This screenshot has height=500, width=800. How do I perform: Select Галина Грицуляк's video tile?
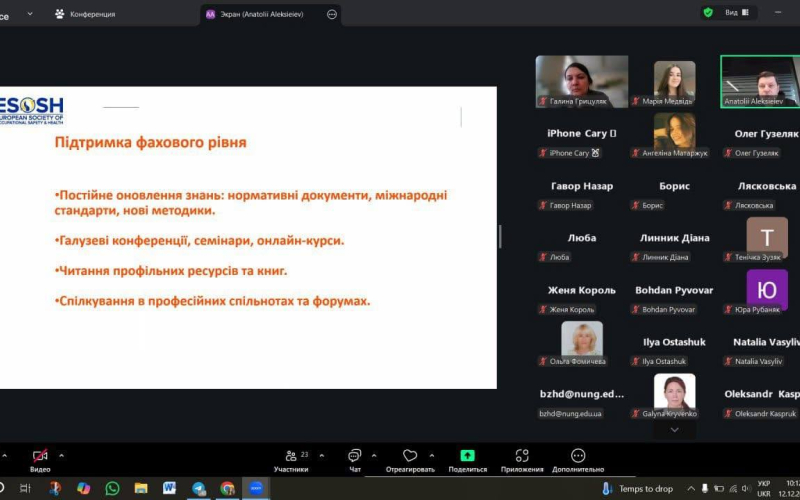(x=582, y=81)
